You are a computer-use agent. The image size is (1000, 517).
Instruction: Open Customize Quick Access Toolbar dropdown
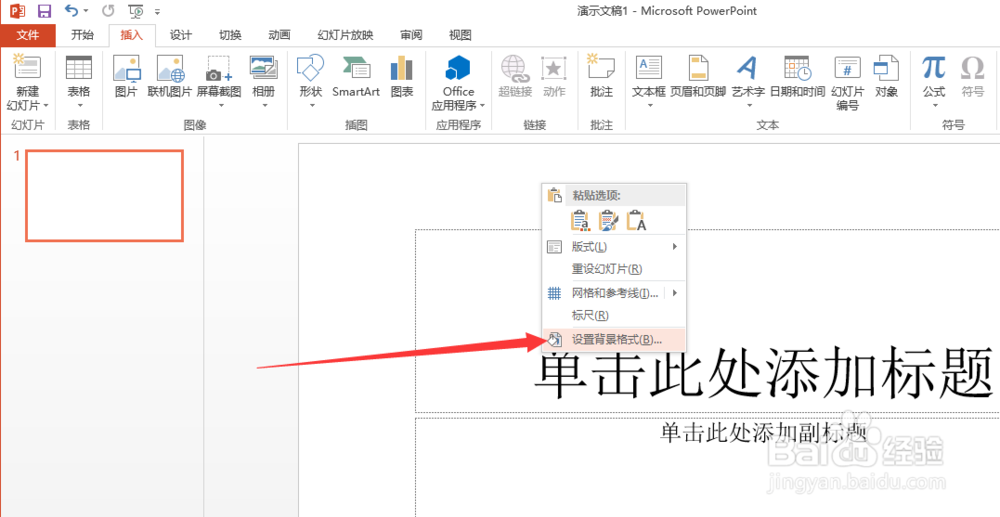click(x=157, y=11)
